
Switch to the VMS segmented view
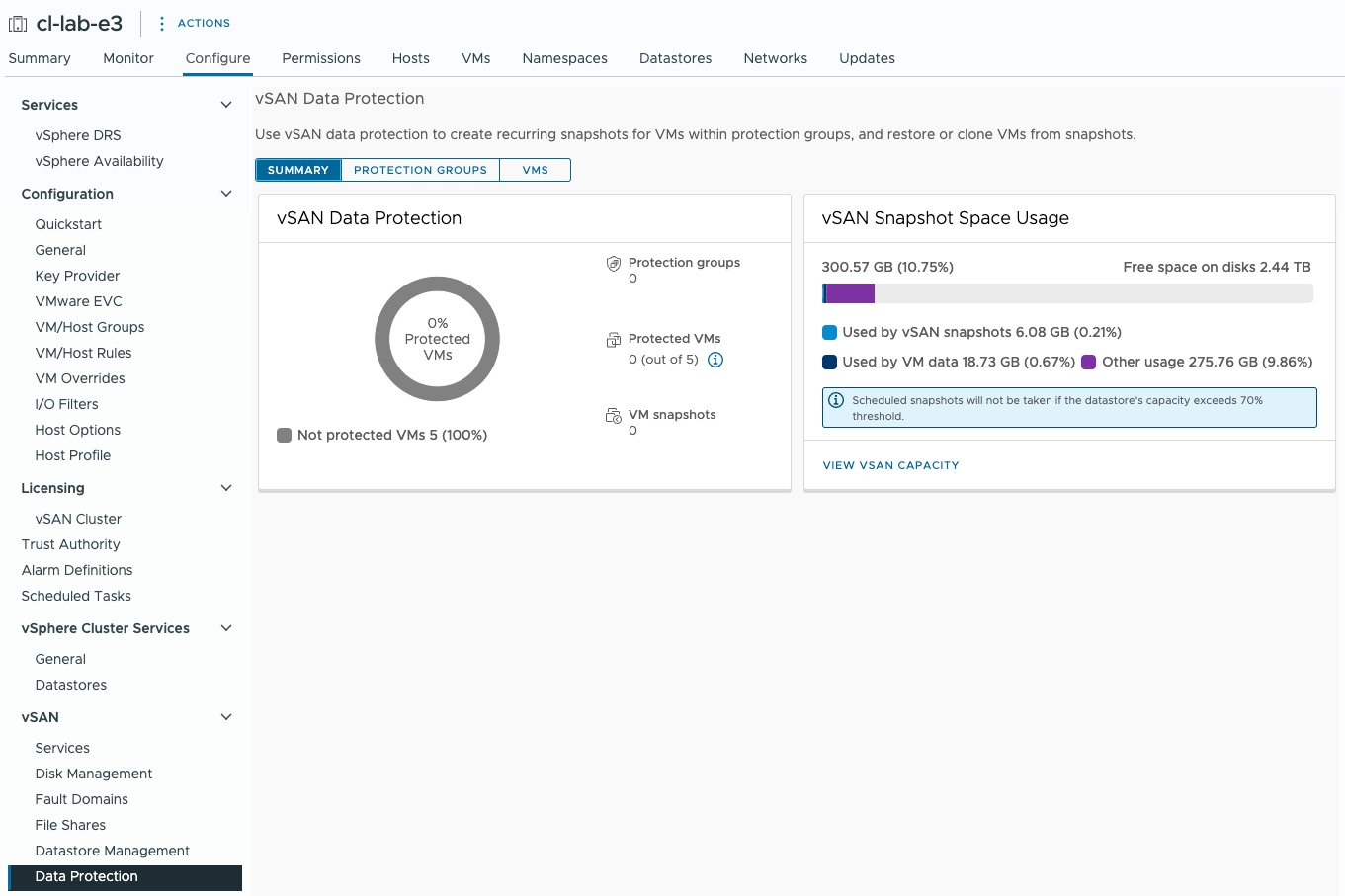pos(536,170)
